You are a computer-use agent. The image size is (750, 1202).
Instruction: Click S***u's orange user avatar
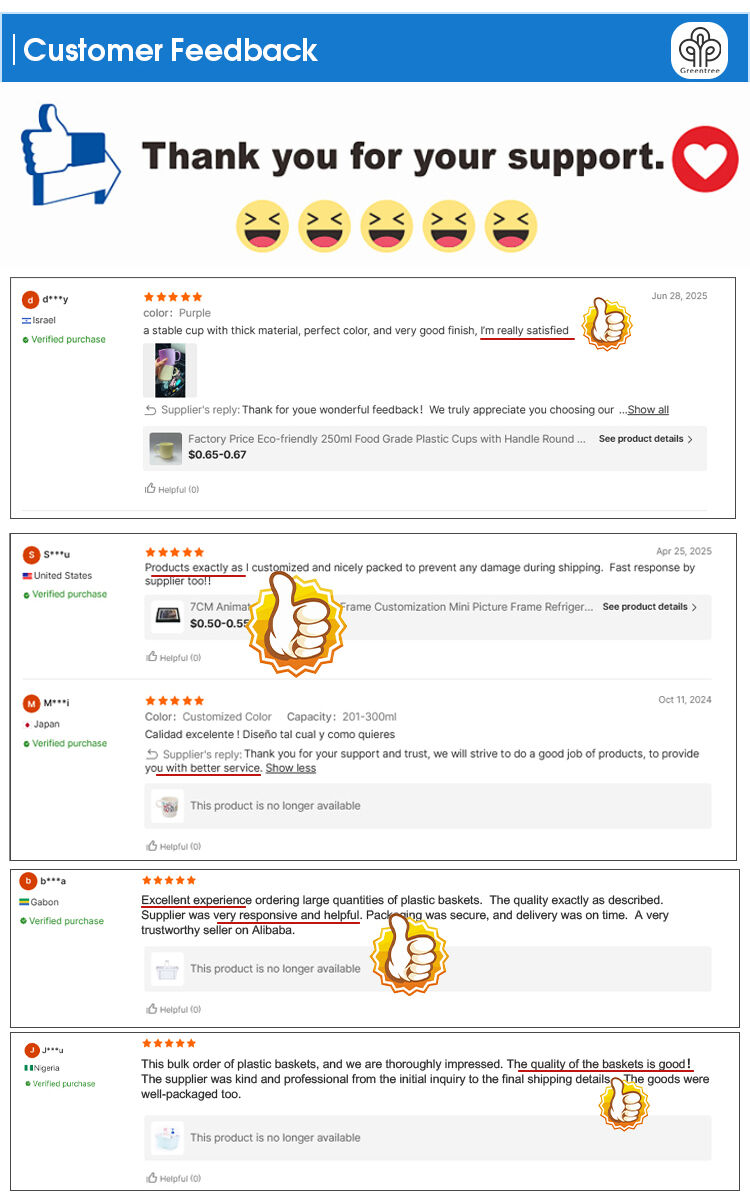(x=31, y=555)
